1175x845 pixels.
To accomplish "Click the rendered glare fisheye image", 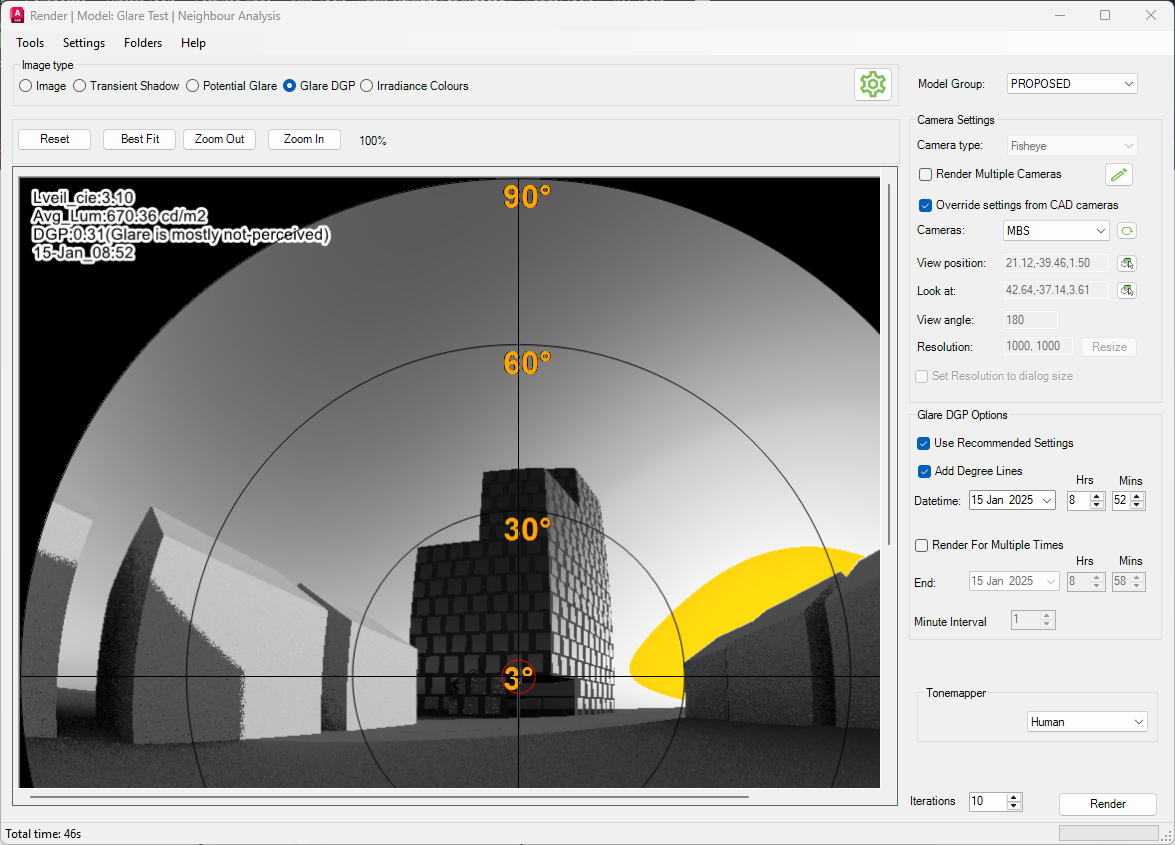I will point(450,482).
